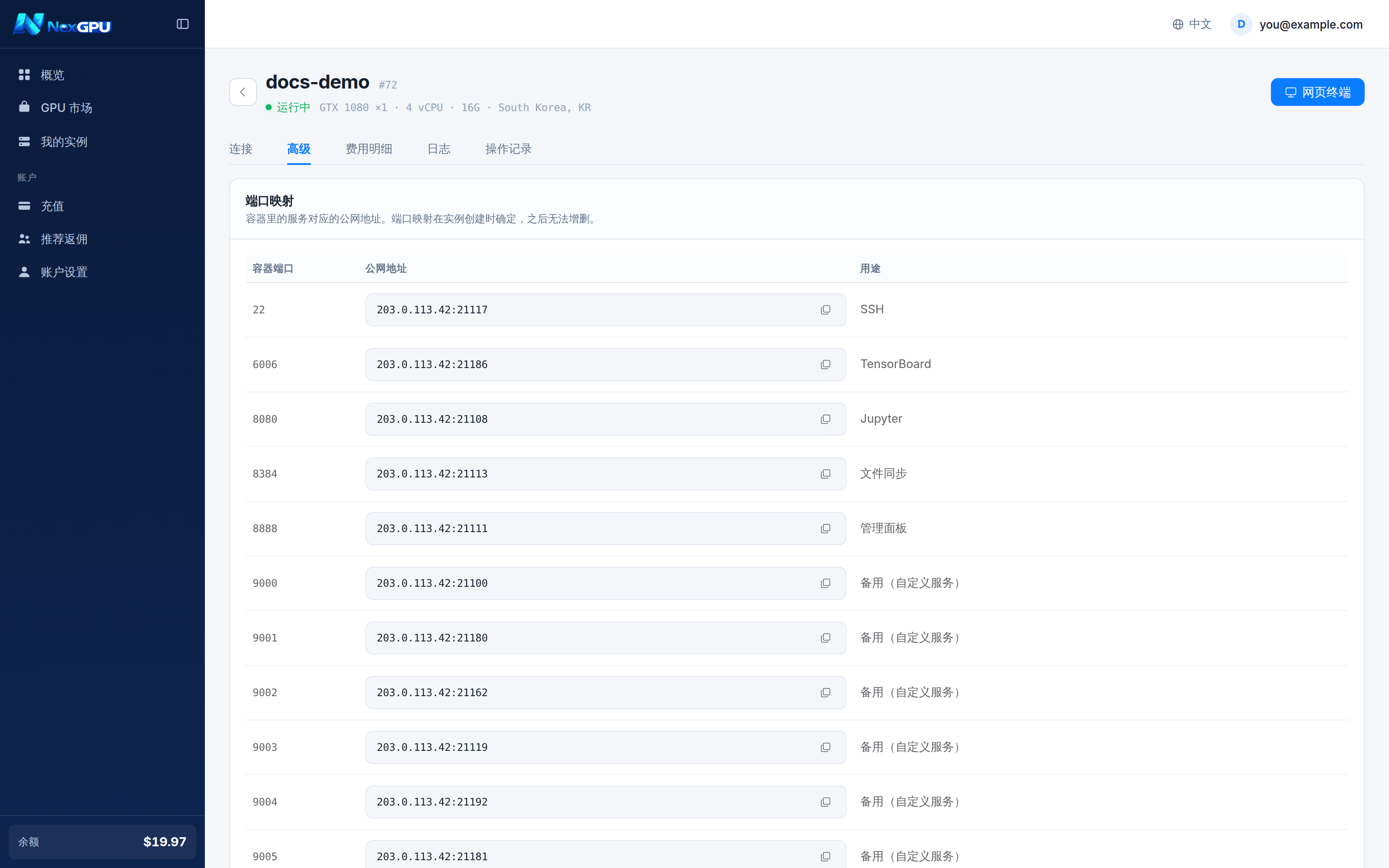Copy the TensorBoard address ending 21186
Screen dimensions: 1389x868
tap(825, 365)
